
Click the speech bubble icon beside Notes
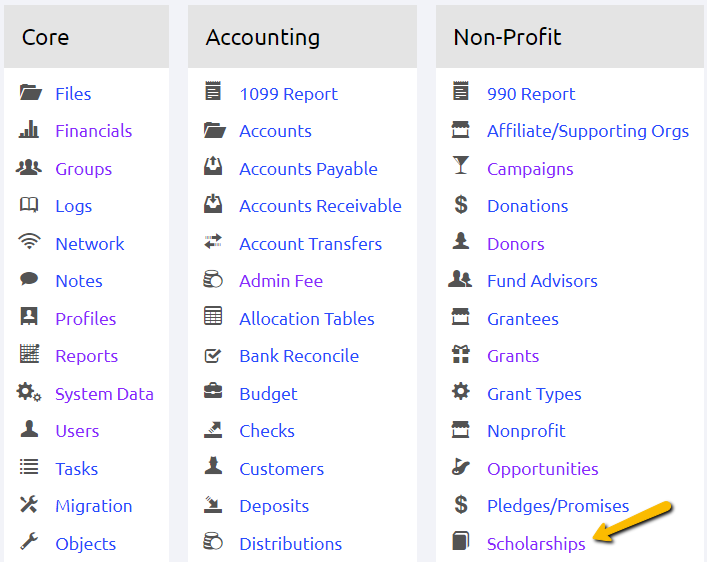(x=30, y=281)
